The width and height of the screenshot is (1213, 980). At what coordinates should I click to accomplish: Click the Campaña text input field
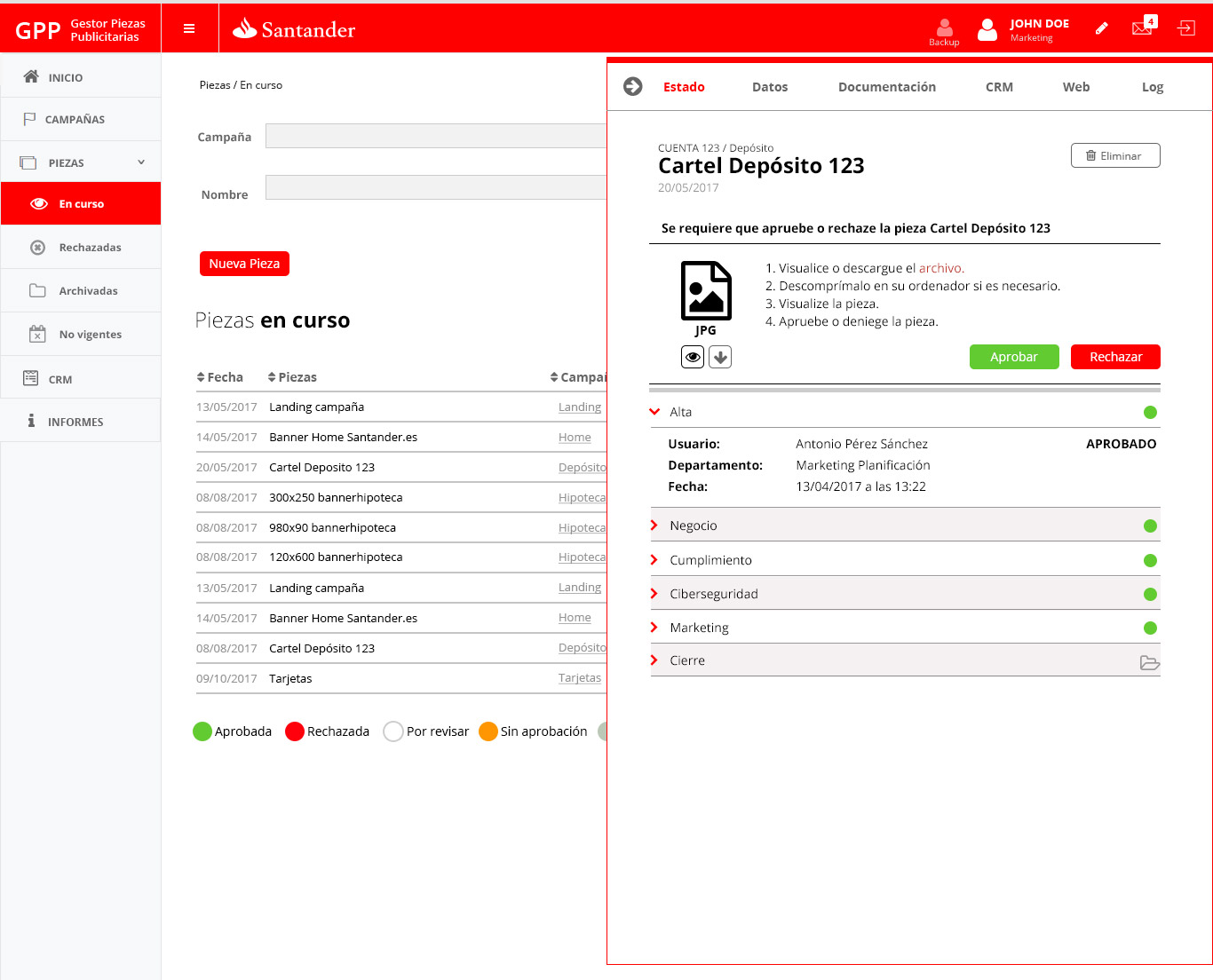436,136
